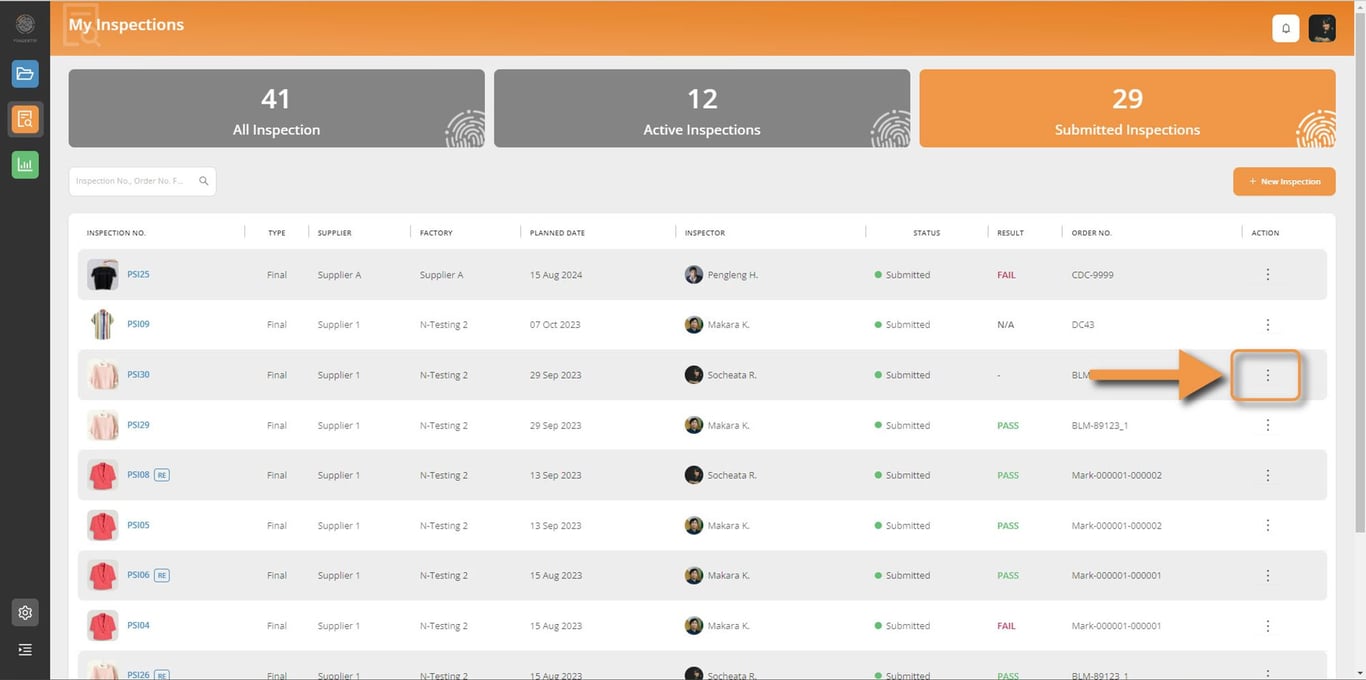Click the Result column header
This screenshot has height=680, width=1366.
point(1010,233)
